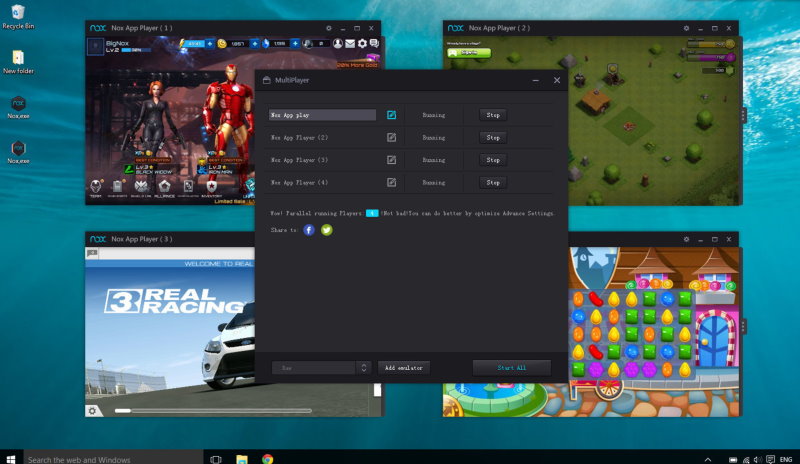Click the parallel running players count badge
This screenshot has height=464, width=800.
(372, 213)
